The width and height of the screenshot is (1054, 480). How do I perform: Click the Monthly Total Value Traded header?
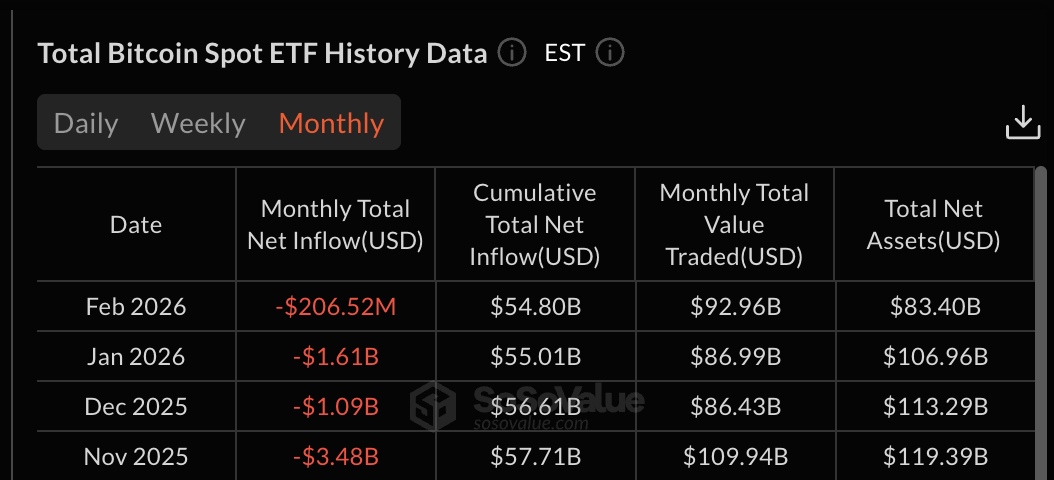pos(734,225)
